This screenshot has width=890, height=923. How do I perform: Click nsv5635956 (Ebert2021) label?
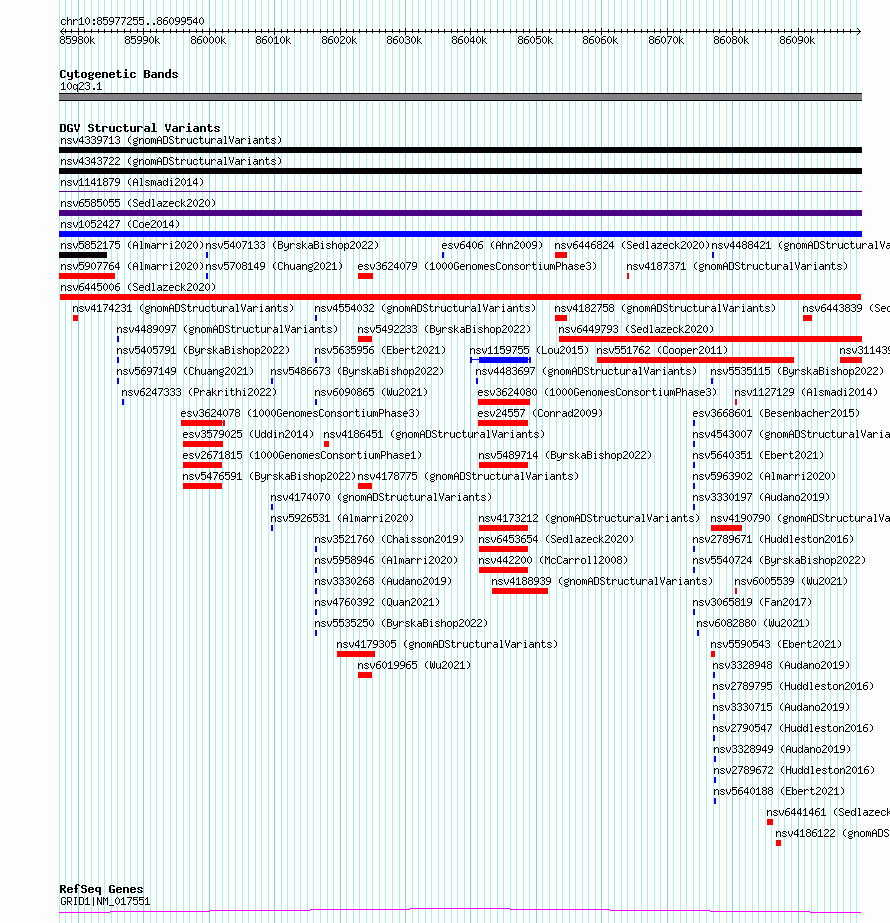(x=380, y=350)
